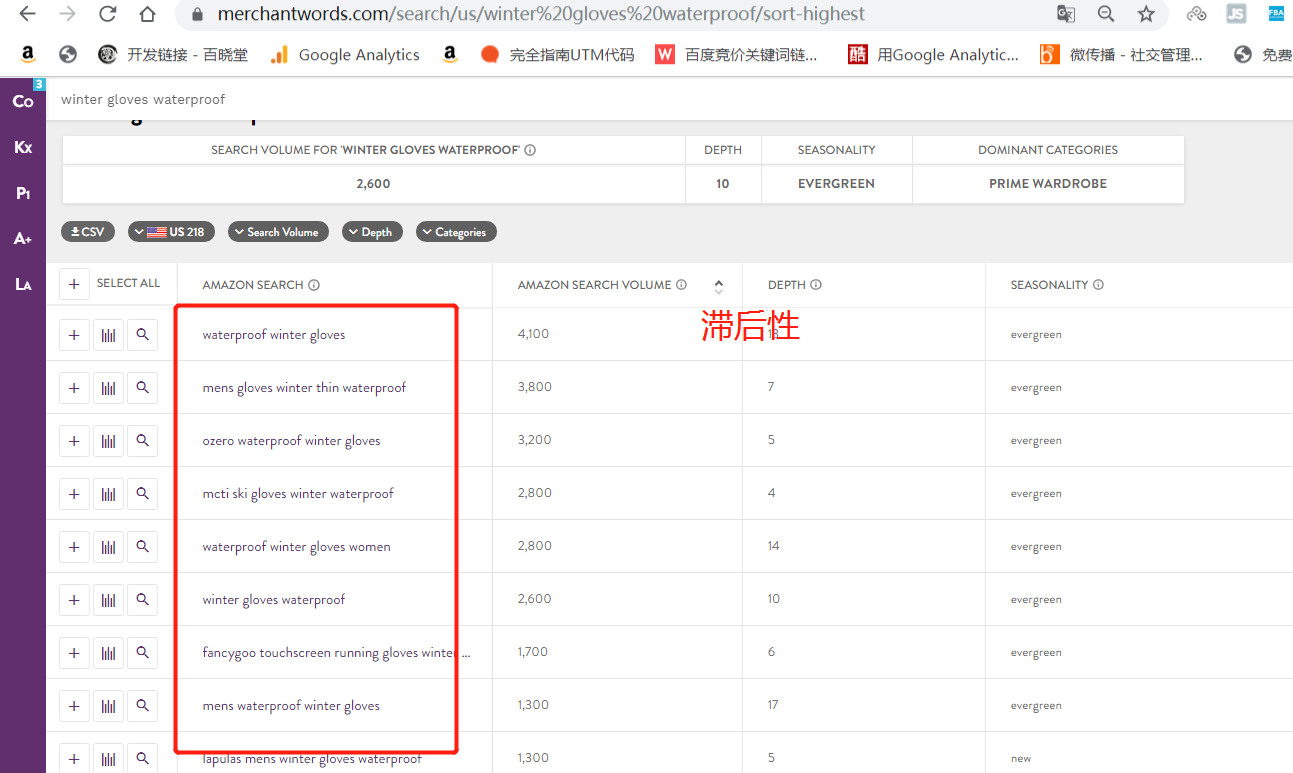This screenshot has width=1293, height=773.
Task: Click the plus icon for mens gloves winter thin waterproof
Action: [74, 388]
